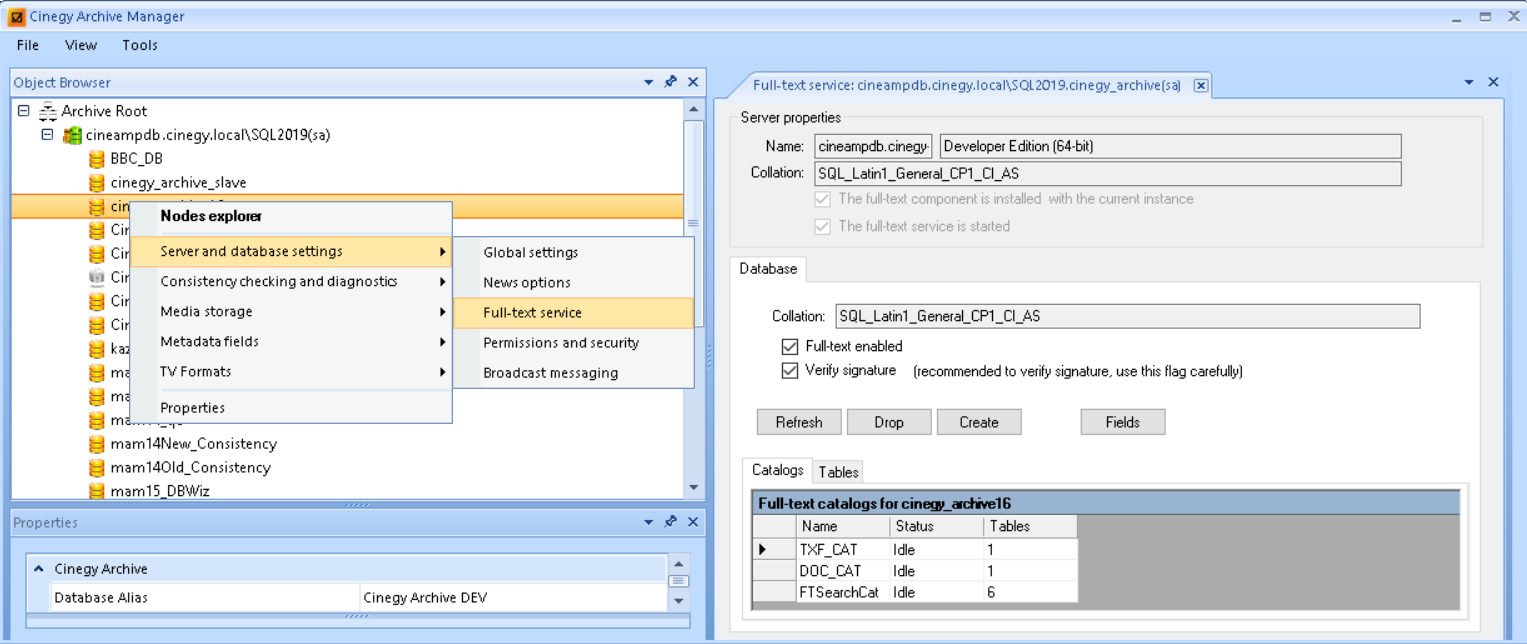Open the File menu
This screenshot has width=1527, height=644.
click(28, 45)
